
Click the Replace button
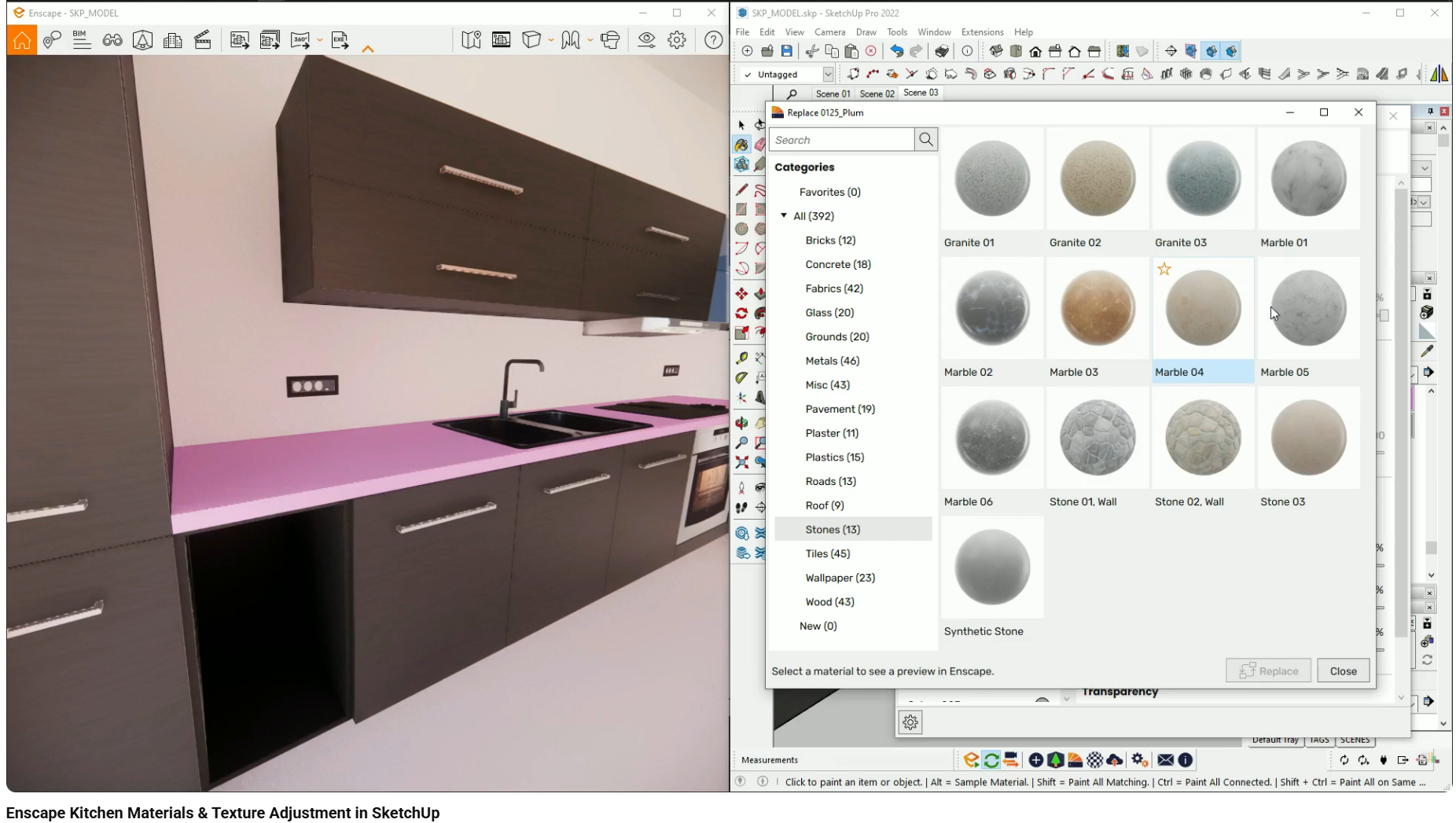(x=1268, y=671)
